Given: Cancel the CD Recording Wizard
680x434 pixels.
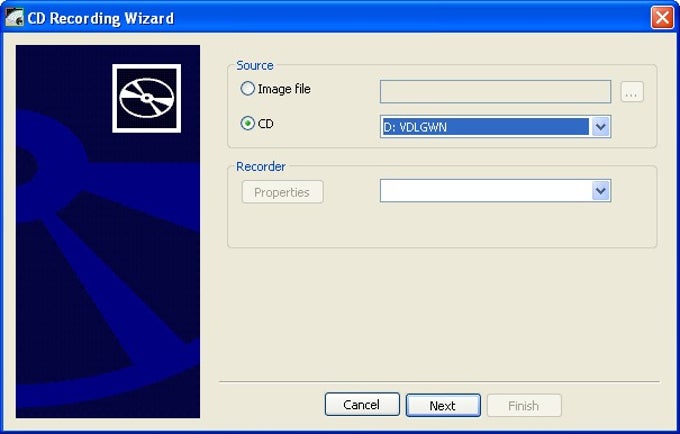Looking at the screenshot, I should 362,405.
